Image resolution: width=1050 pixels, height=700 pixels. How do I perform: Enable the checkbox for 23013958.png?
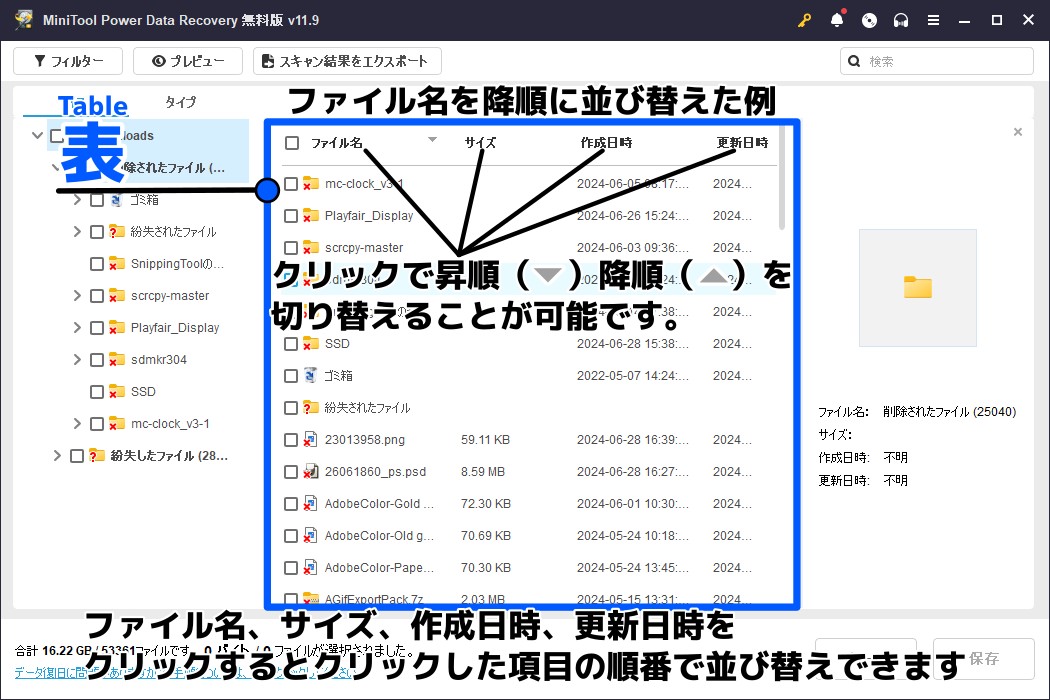coord(293,439)
